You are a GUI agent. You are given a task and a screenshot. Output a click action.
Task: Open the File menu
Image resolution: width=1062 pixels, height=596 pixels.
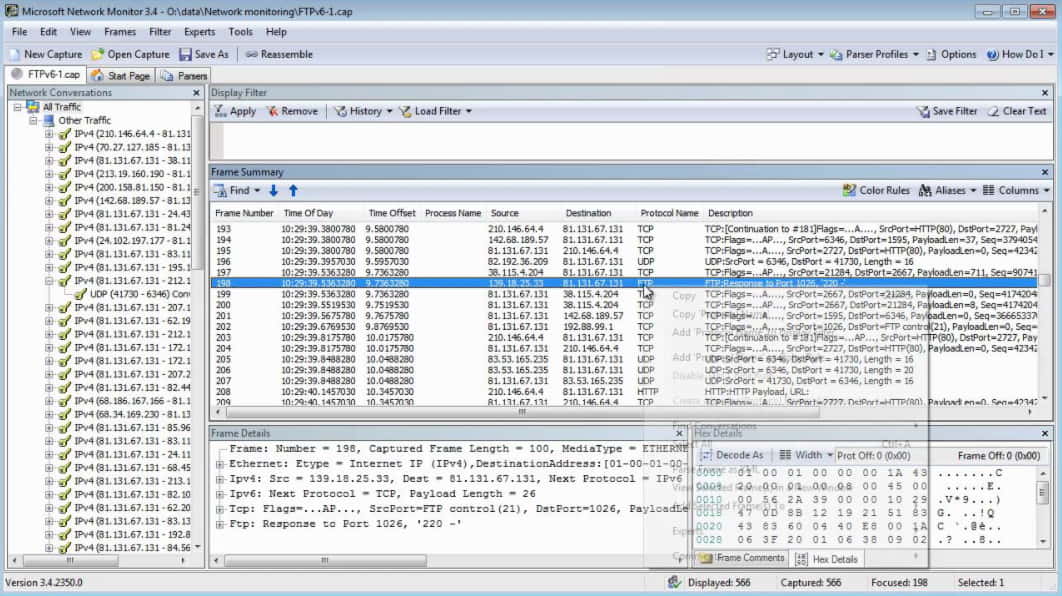tap(20, 32)
